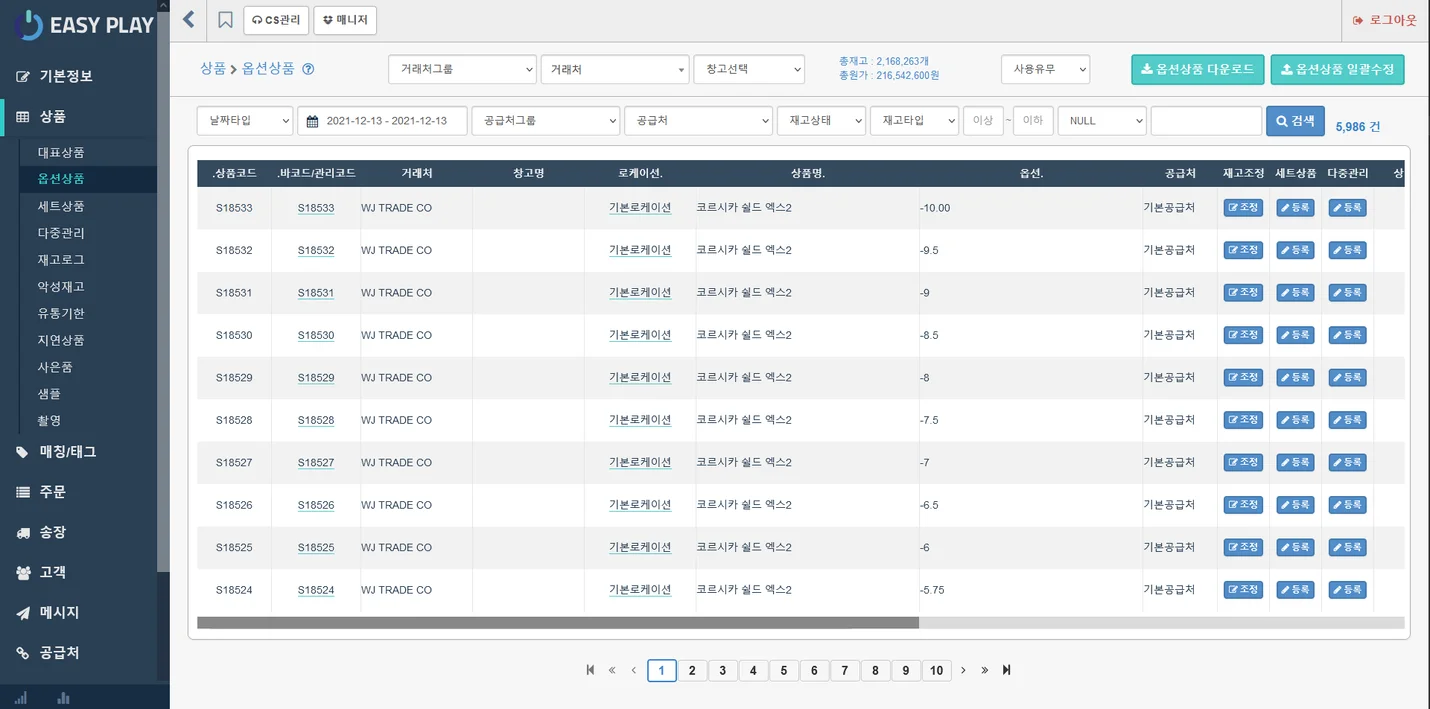1430x709 pixels.
Task: Click the help question mark next to 옵션상품
Action: [x=308, y=69]
